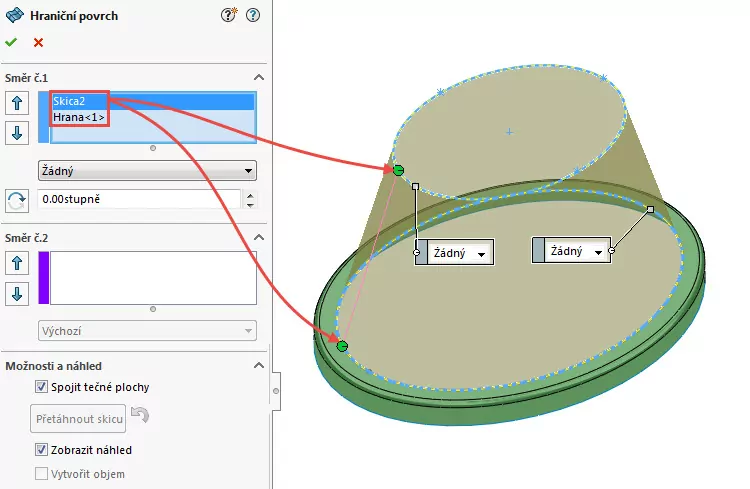
Task: Click the Hraniční povrch feature icon
Action: 14,15
